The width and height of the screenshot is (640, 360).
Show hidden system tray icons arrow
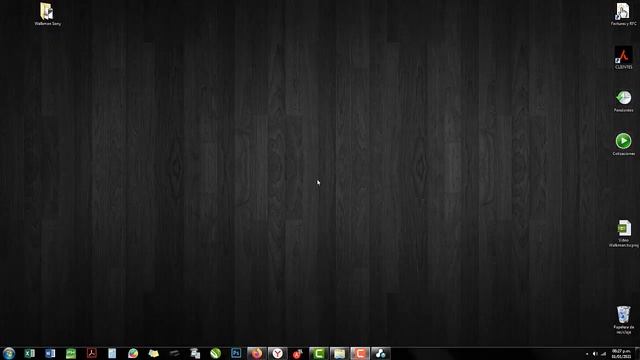point(587,354)
